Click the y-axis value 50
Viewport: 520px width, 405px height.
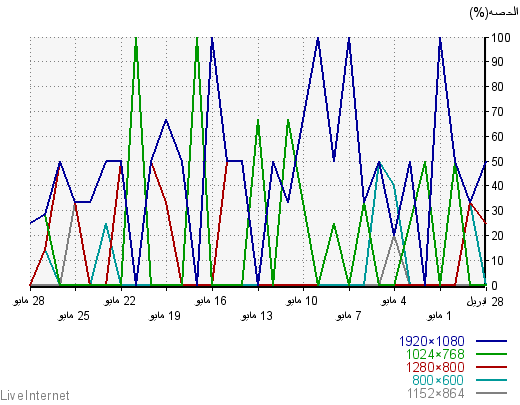coord(497,161)
